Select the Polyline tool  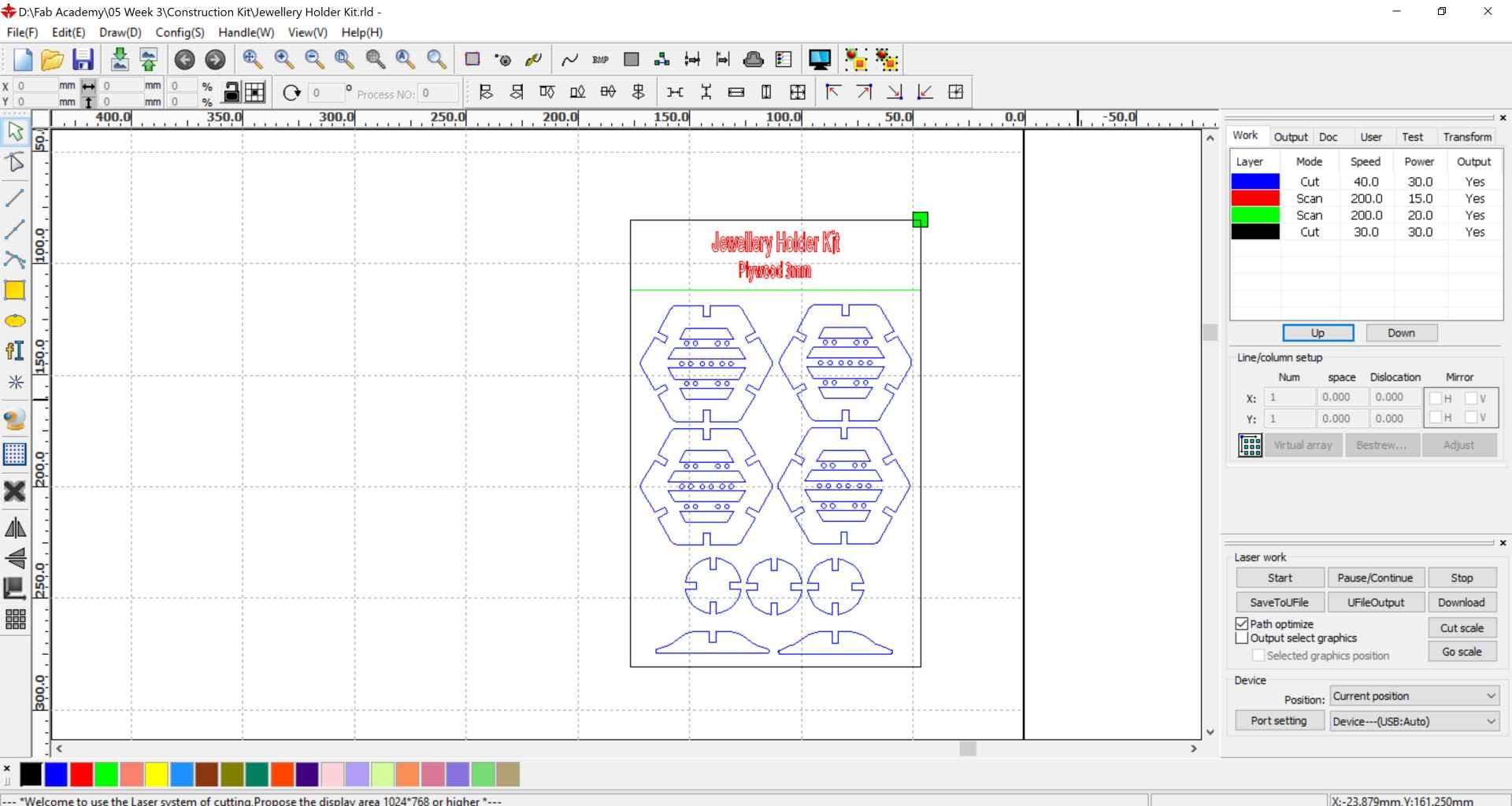pos(15,229)
